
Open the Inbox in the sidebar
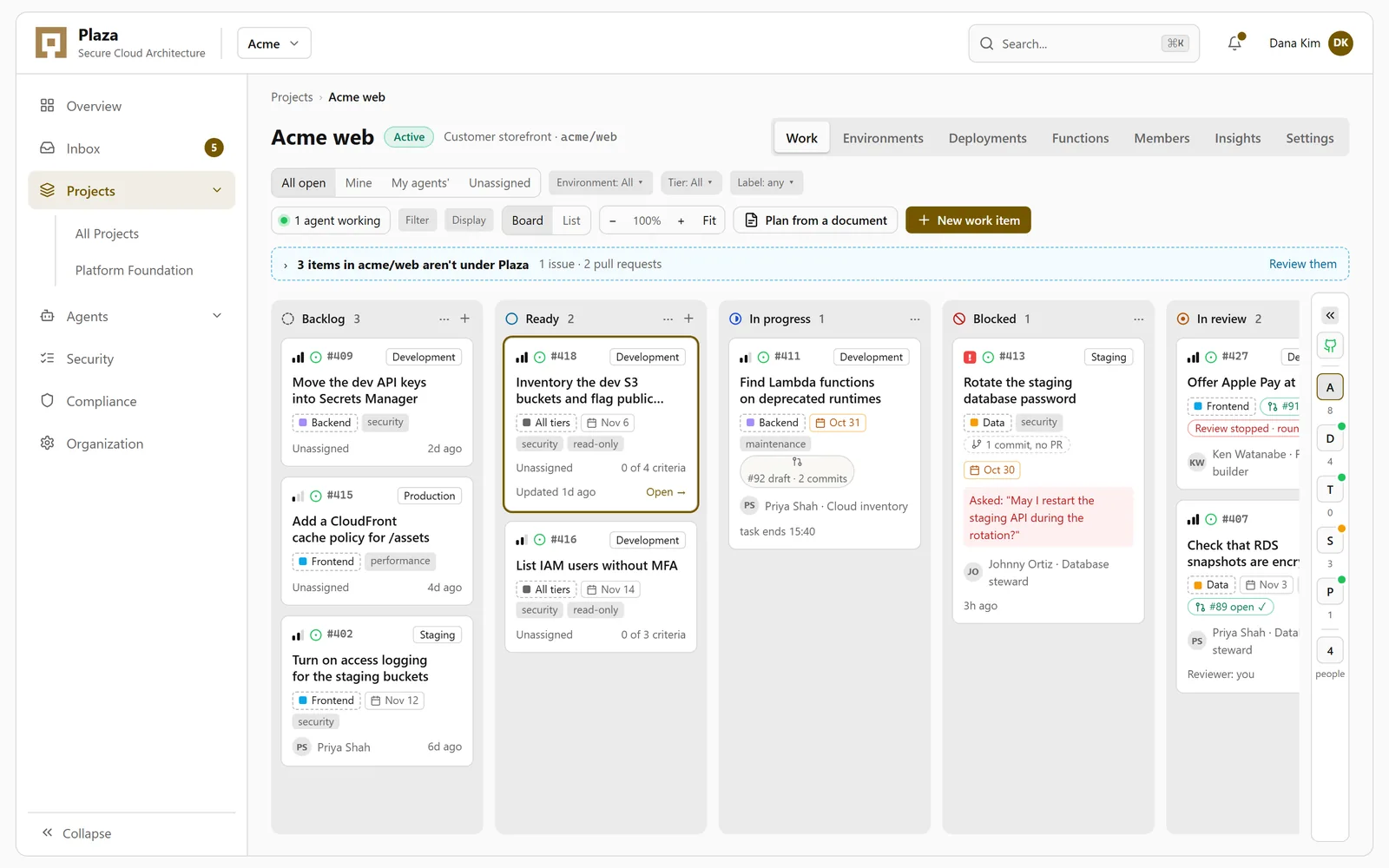point(131,148)
